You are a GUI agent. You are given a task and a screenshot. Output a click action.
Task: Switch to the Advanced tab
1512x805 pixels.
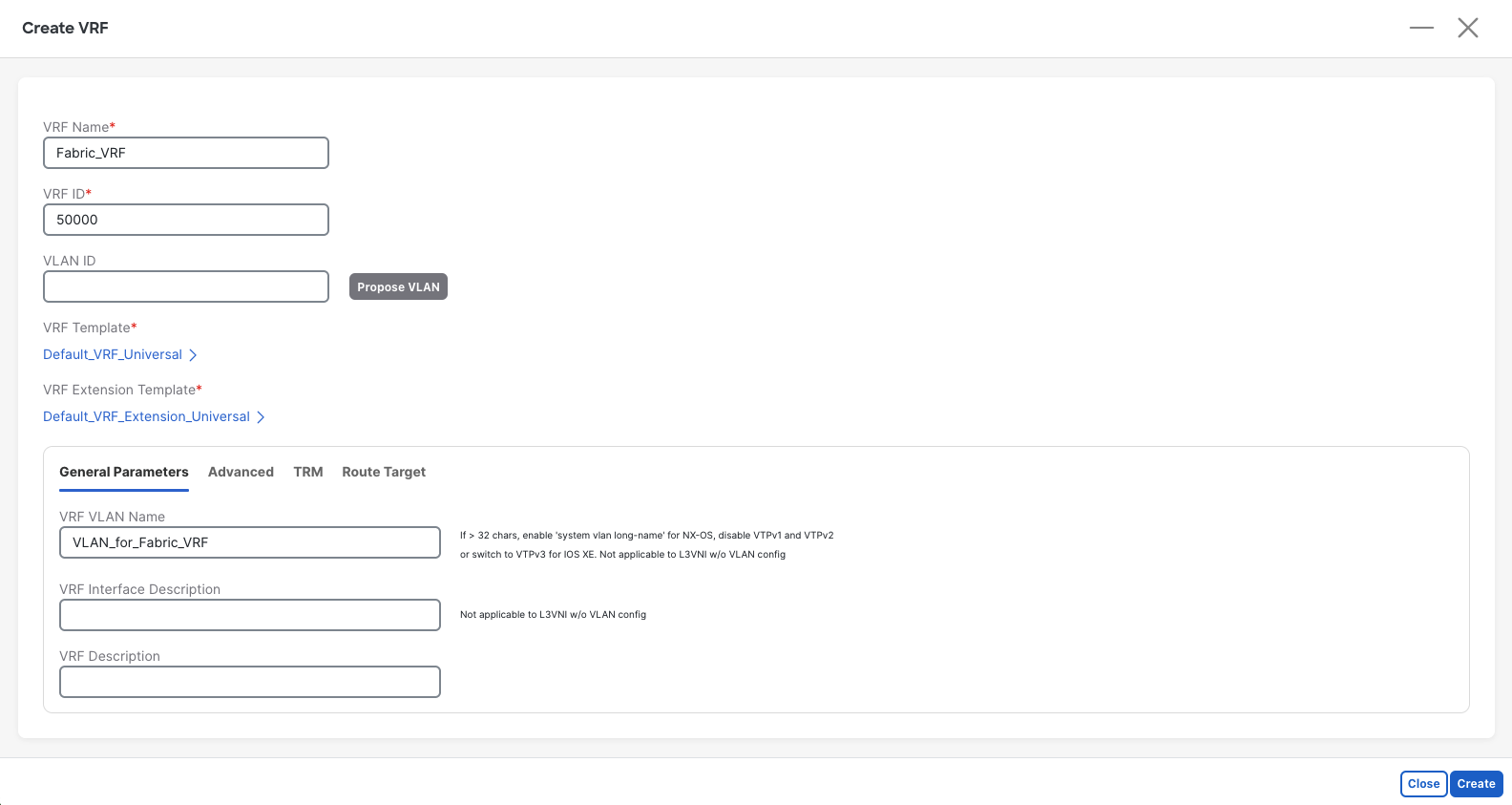(241, 472)
